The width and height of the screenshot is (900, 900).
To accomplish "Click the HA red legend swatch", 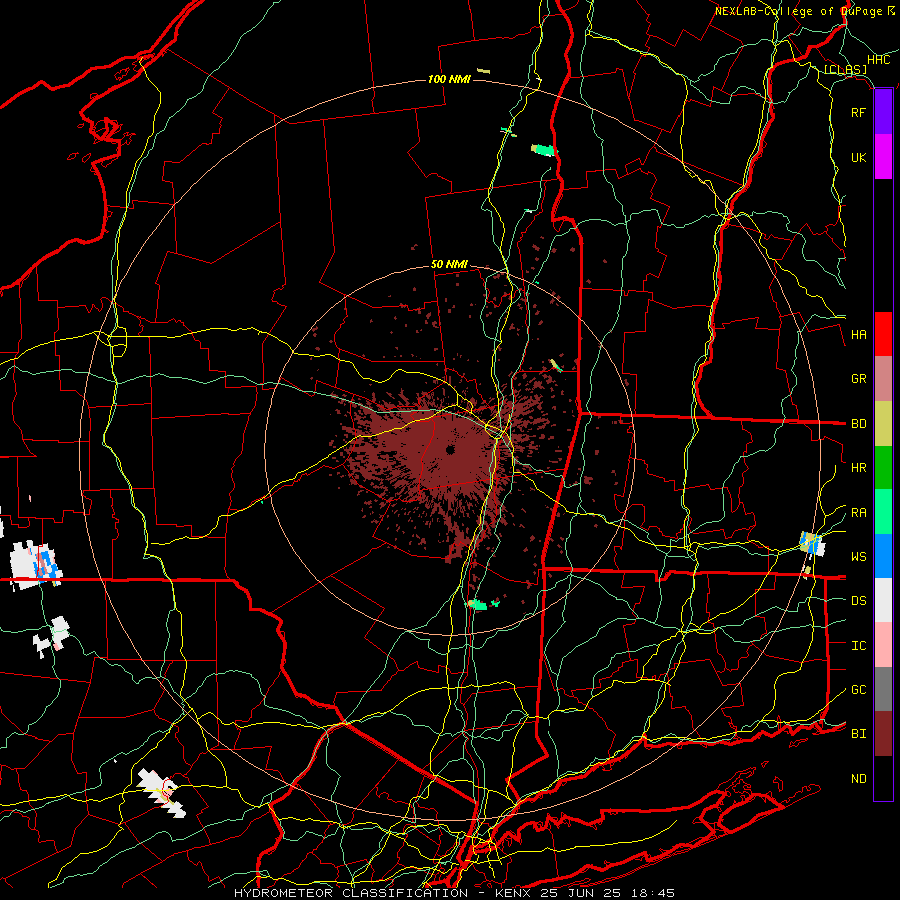I will [x=883, y=334].
